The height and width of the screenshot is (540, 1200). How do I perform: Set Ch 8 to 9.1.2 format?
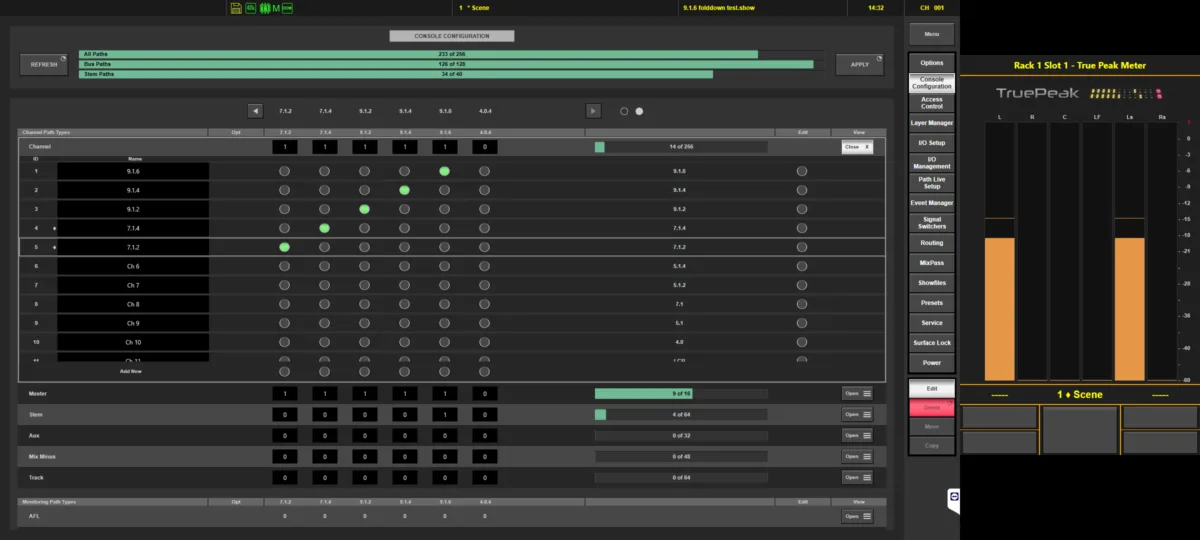[364, 304]
